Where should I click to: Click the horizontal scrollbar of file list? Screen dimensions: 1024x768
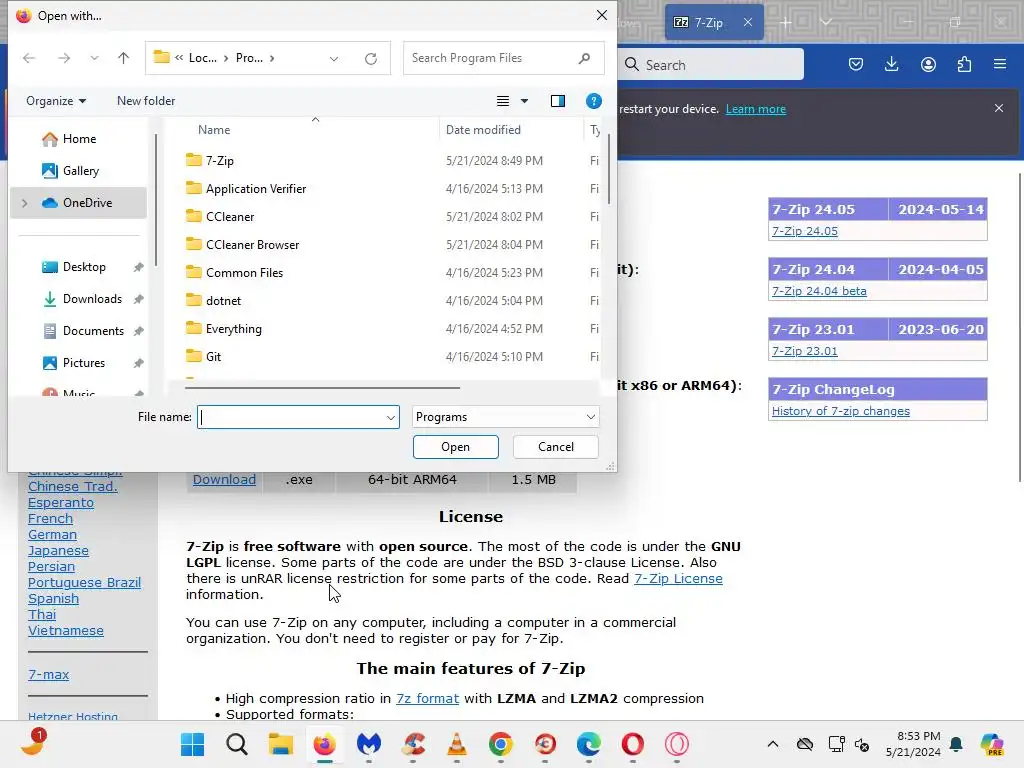[x=322, y=387]
